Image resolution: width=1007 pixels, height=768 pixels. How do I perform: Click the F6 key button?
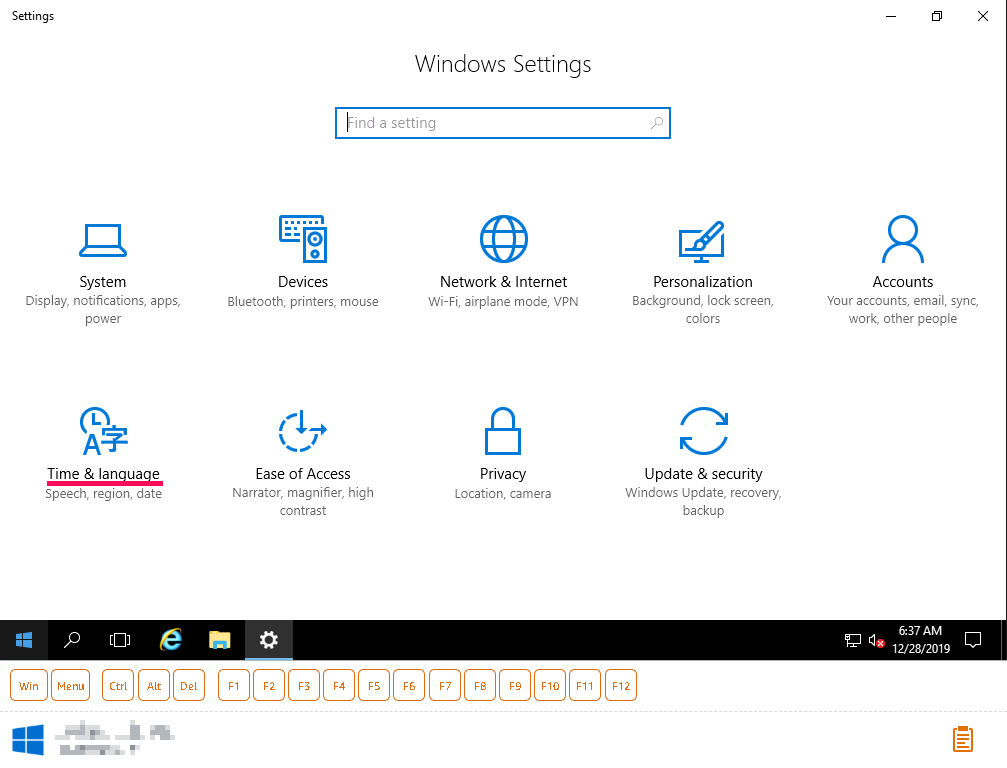click(409, 686)
